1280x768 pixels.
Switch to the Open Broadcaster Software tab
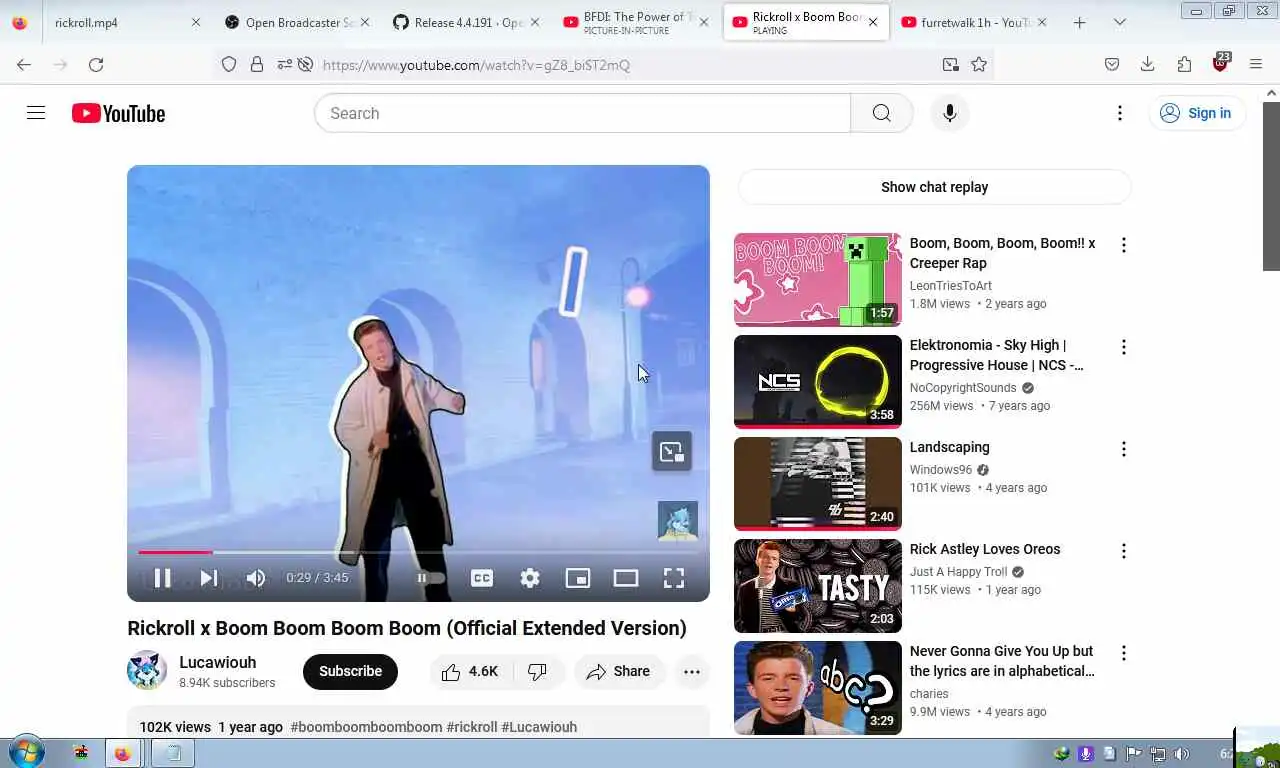pyautogui.click(x=297, y=22)
